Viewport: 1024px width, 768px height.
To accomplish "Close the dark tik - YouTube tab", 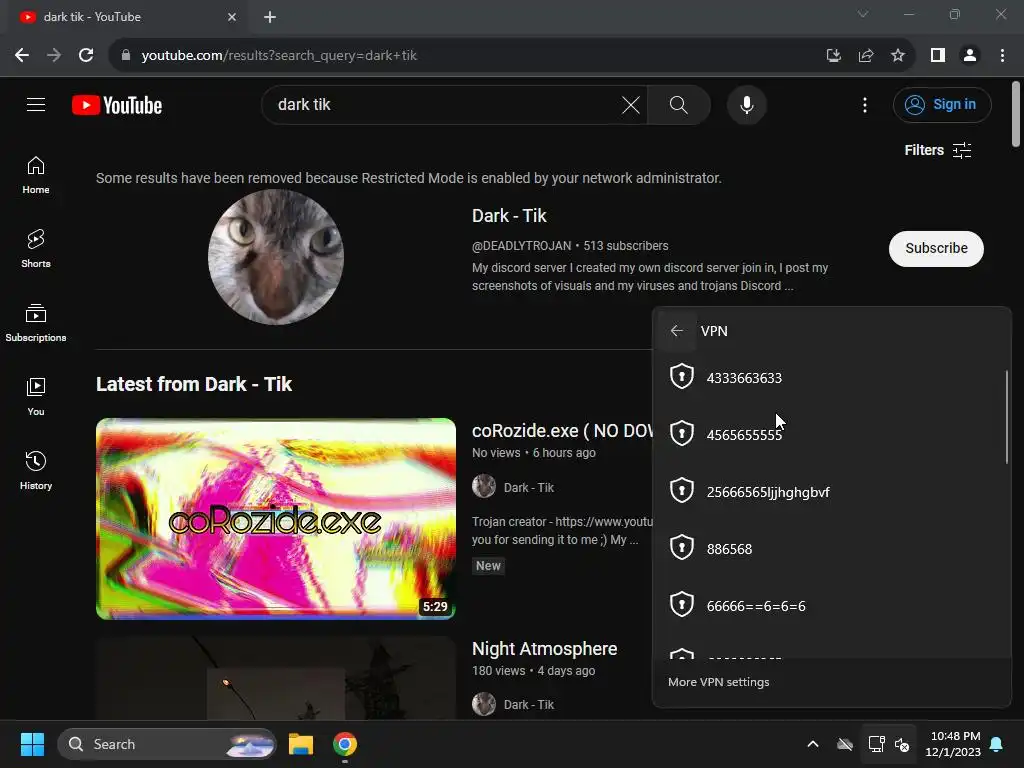I will point(232,17).
